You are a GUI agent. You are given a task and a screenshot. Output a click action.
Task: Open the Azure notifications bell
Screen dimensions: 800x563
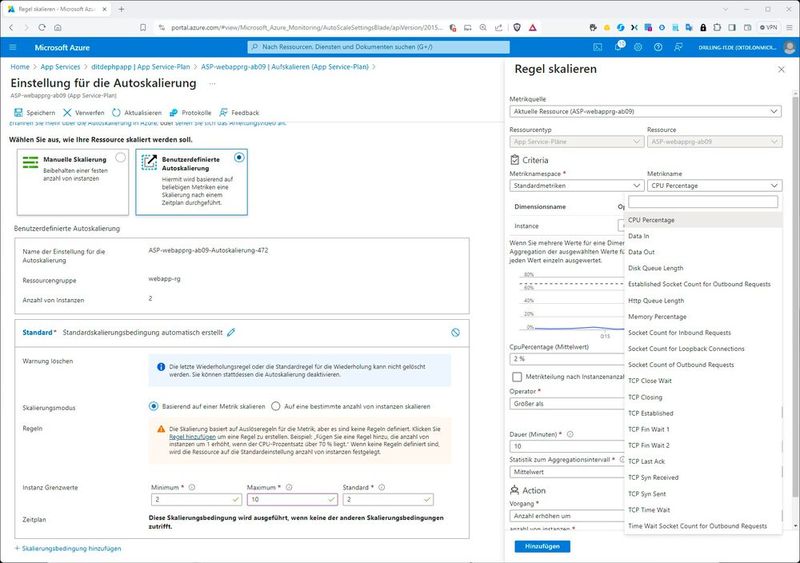click(618, 46)
